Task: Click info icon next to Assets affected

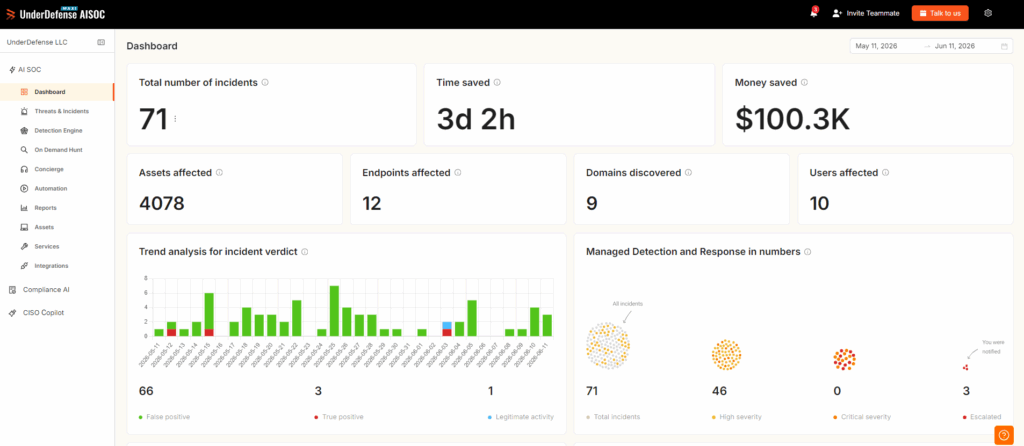Action: click(x=219, y=172)
